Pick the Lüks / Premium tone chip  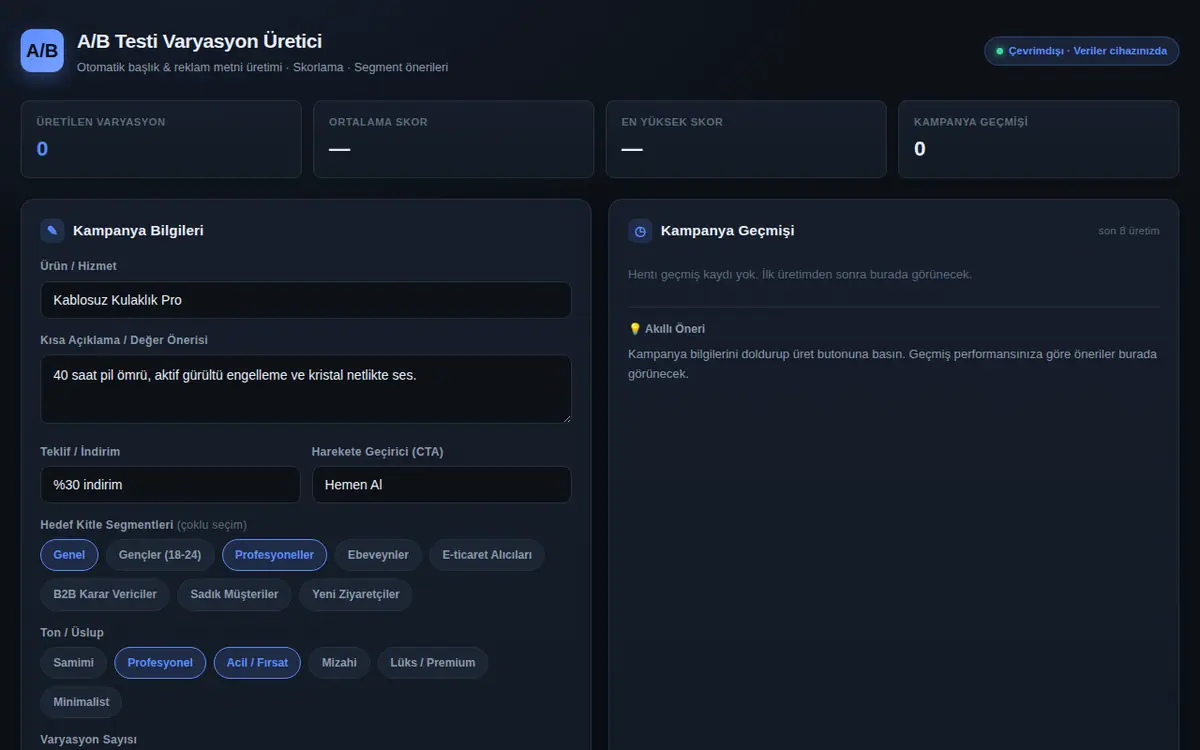pos(433,663)
